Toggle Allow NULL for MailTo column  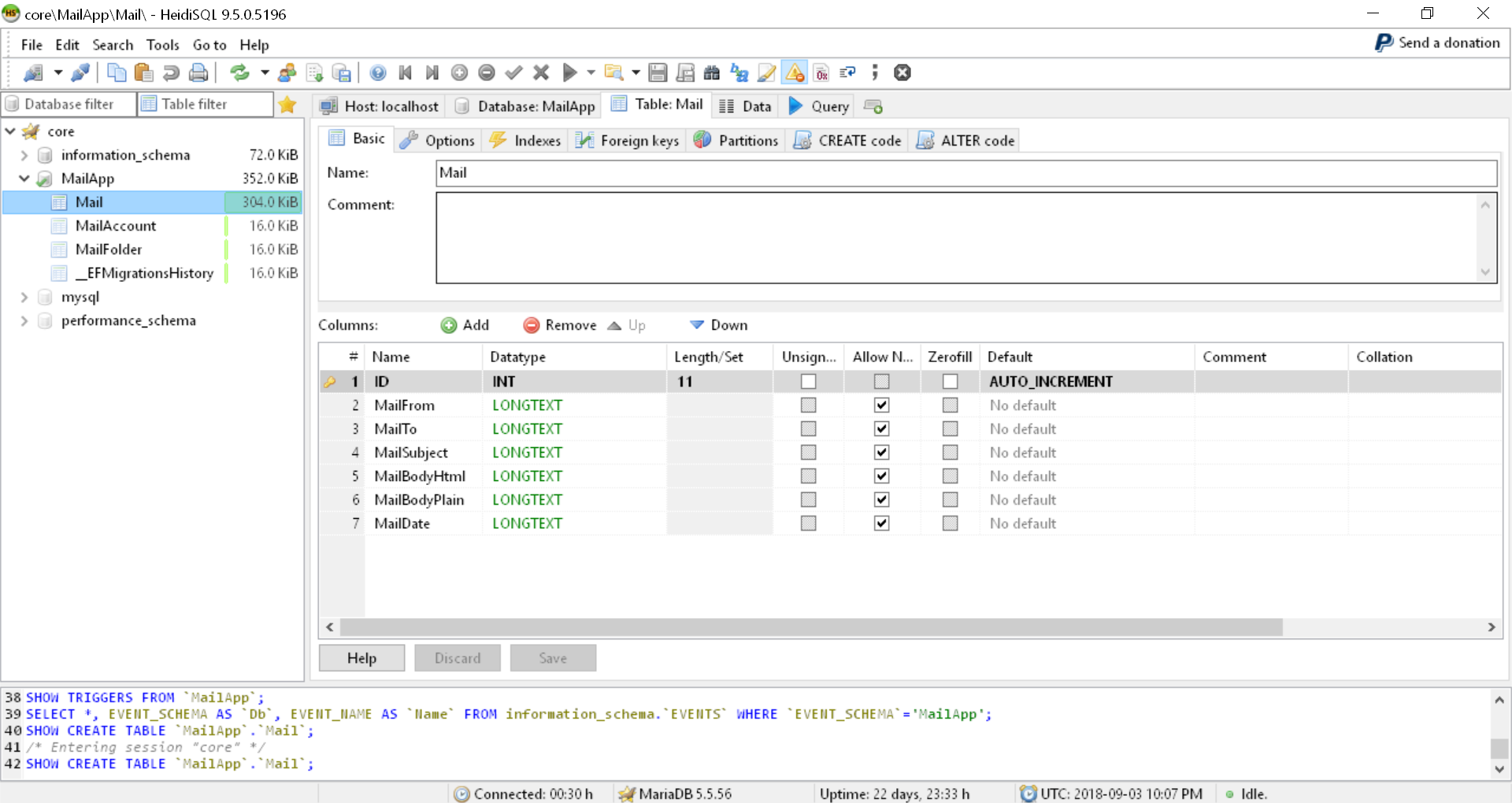pyautogui.click(x=881, y=429)
